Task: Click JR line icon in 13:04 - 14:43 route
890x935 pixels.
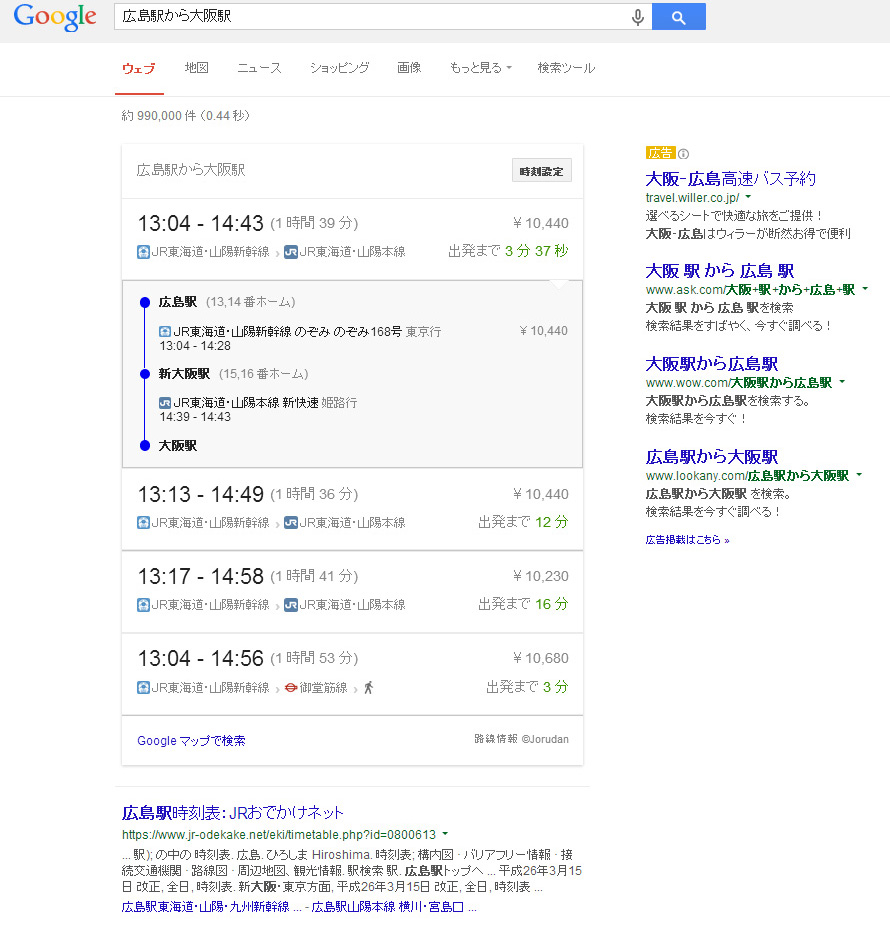Action: 291,252
